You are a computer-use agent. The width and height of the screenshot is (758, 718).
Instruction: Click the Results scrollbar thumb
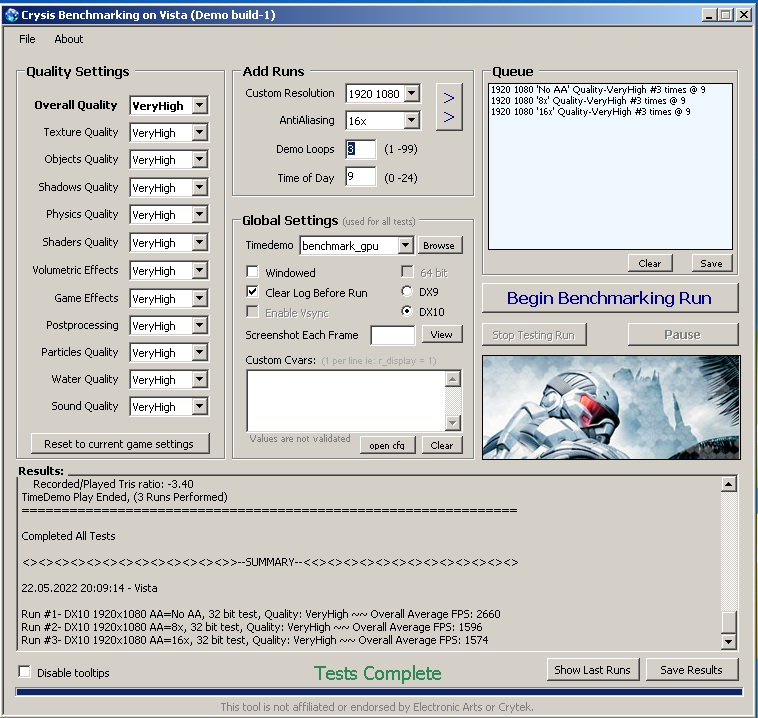(729, 622)
